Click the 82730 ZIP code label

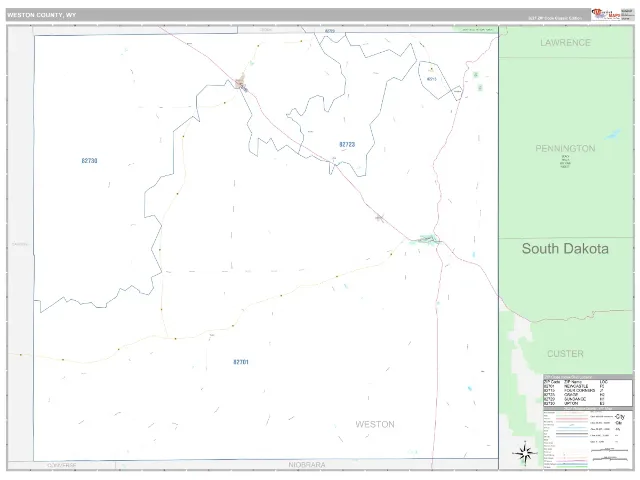[x=89, y=161]
